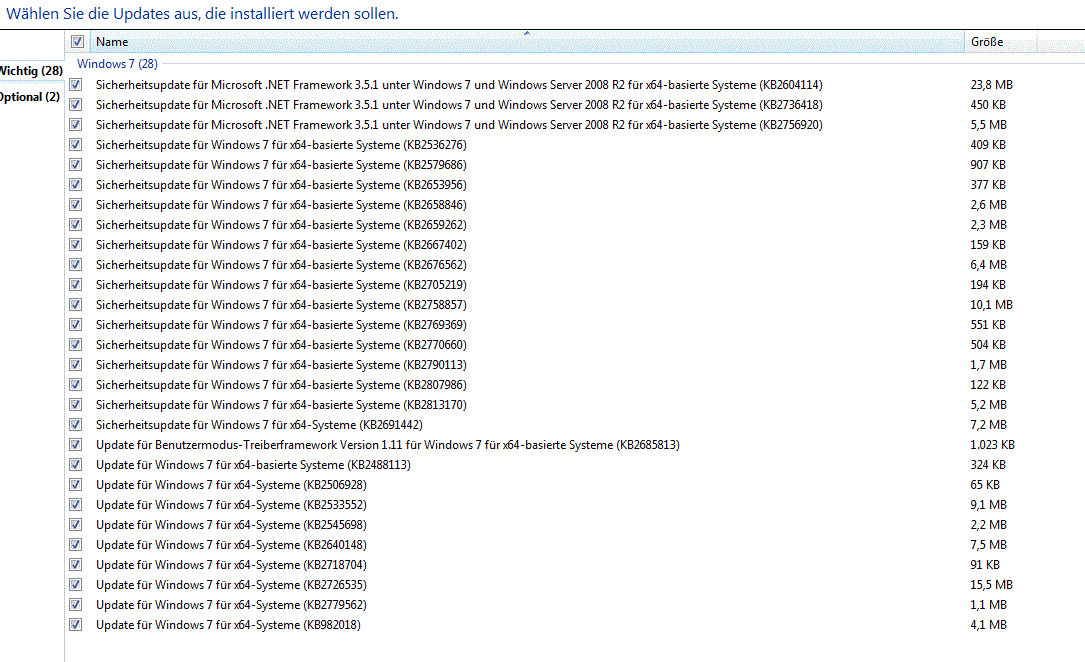Uncheck the KB2718704 checkbox

point(76,565)
